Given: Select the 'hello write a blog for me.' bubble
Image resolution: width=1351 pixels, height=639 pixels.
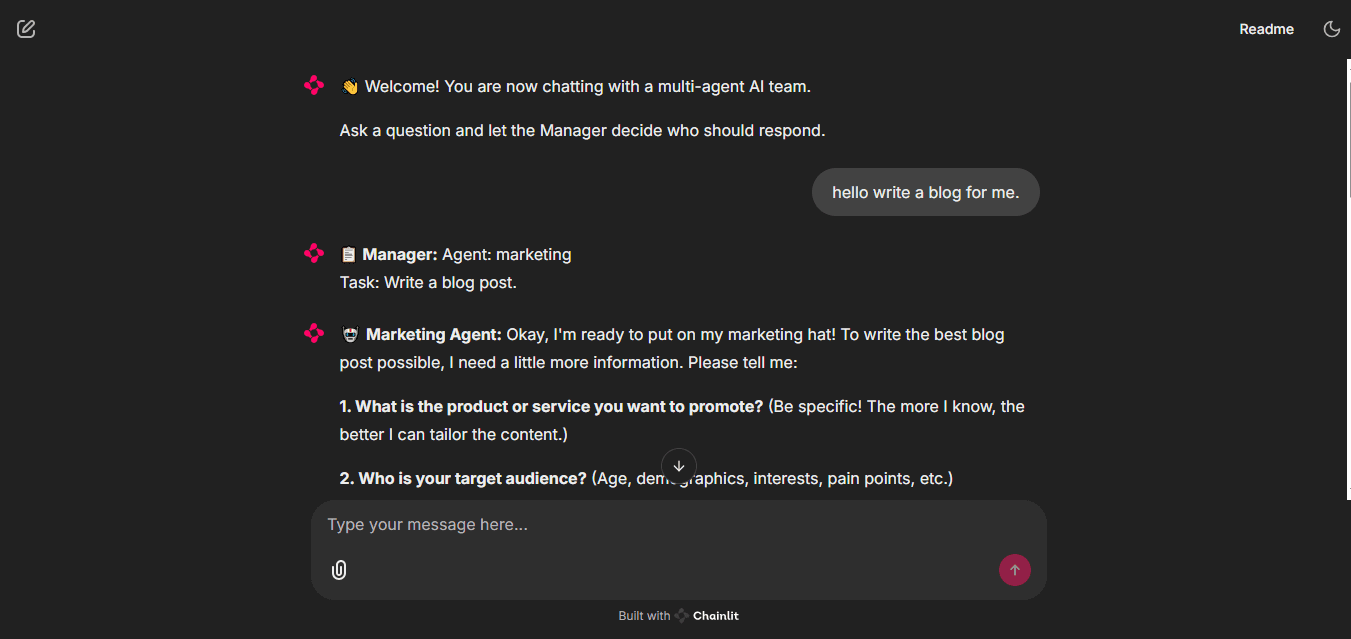Looking at the screenshot, I should coord(925,192).
